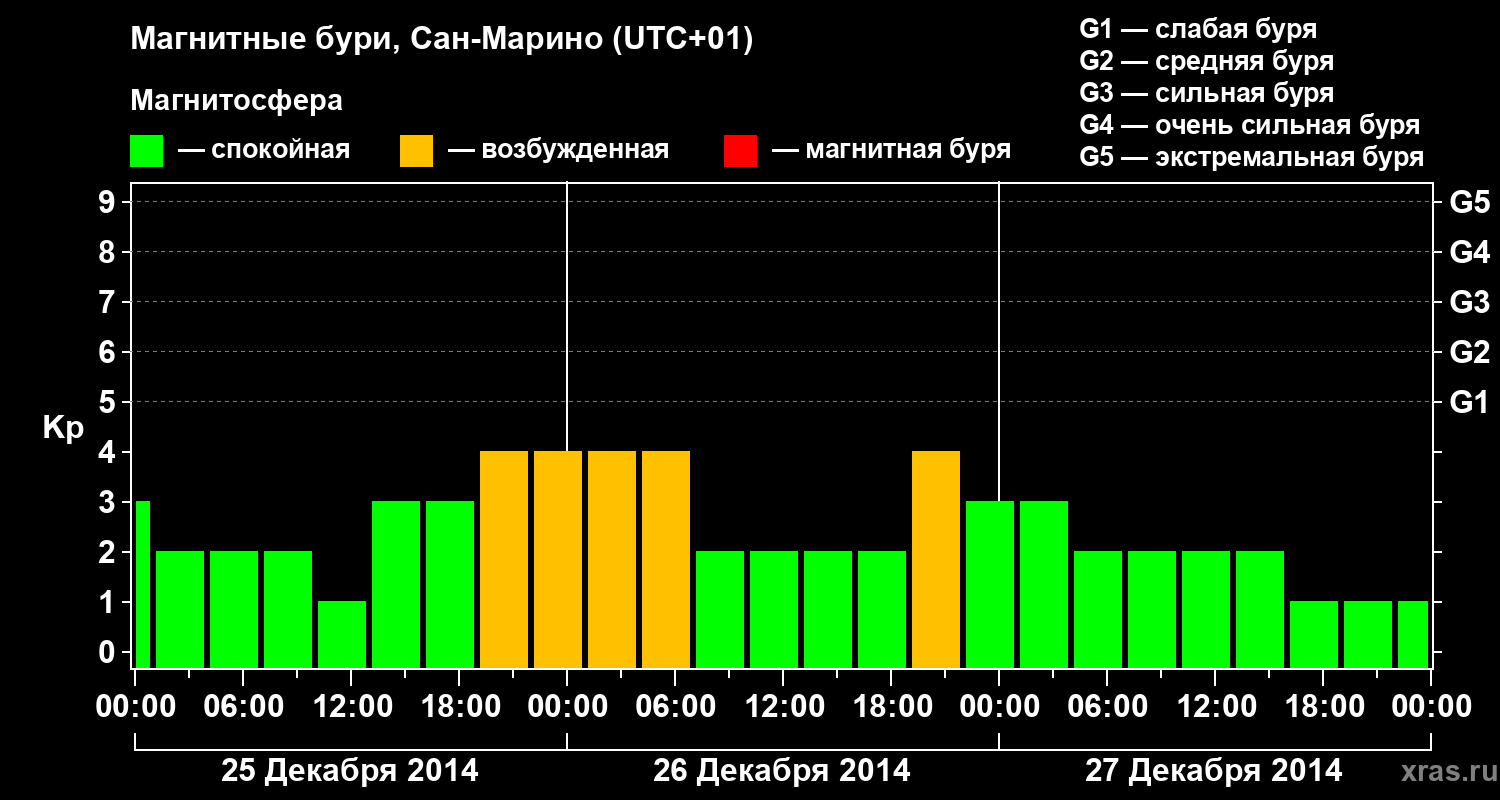1500x800 pixels.
Task: Click the 'G5' label on the storm scale axis
Action: 1470,202
